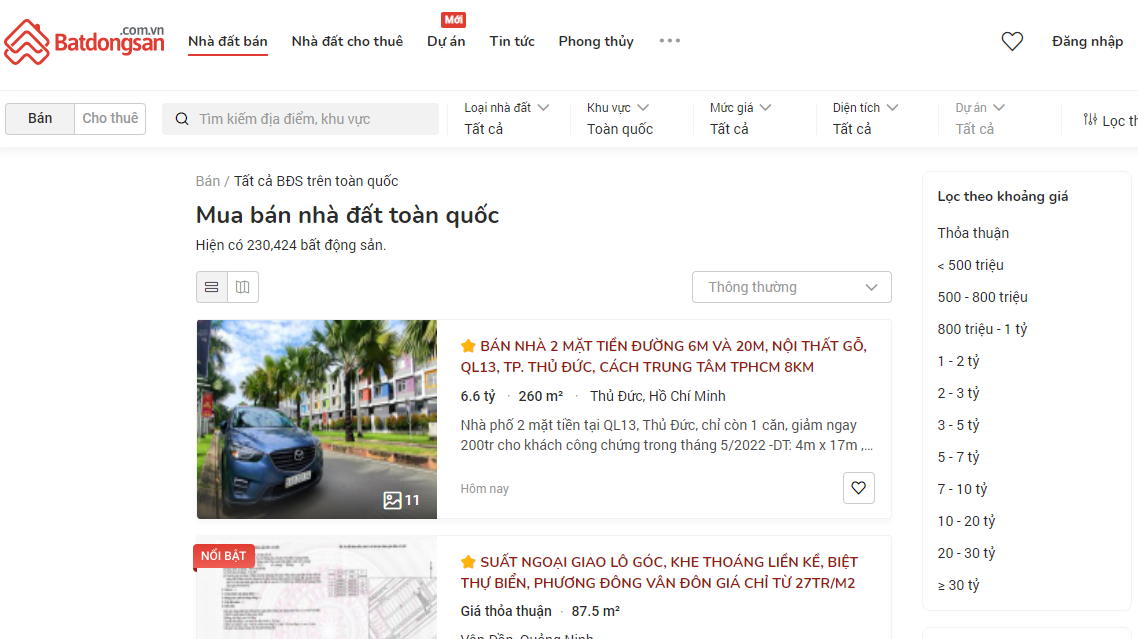Filter by price 10 - 20 tỷ
The height and width of the screenshot is (639, 1138).
(x=966, y=521)
